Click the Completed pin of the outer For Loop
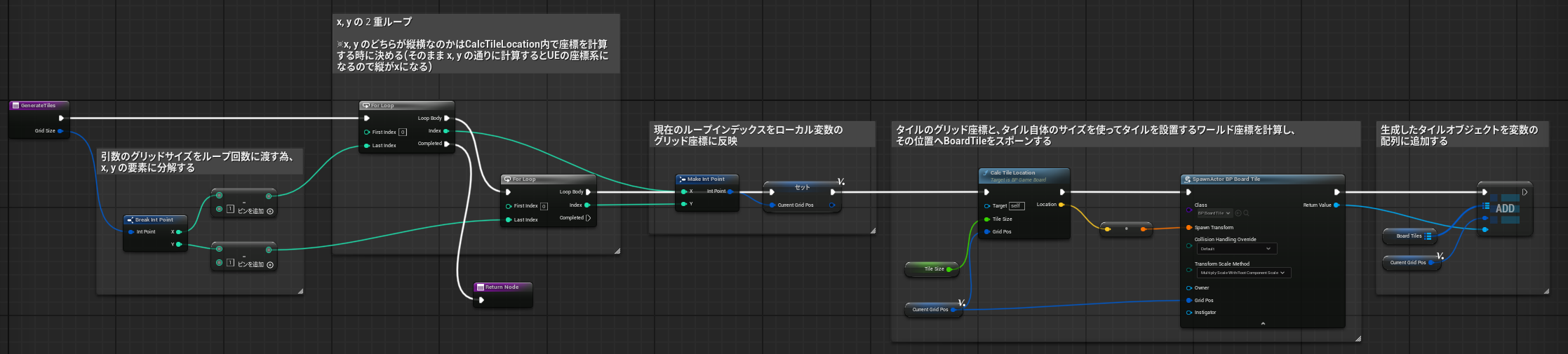 tap(447, 144)
